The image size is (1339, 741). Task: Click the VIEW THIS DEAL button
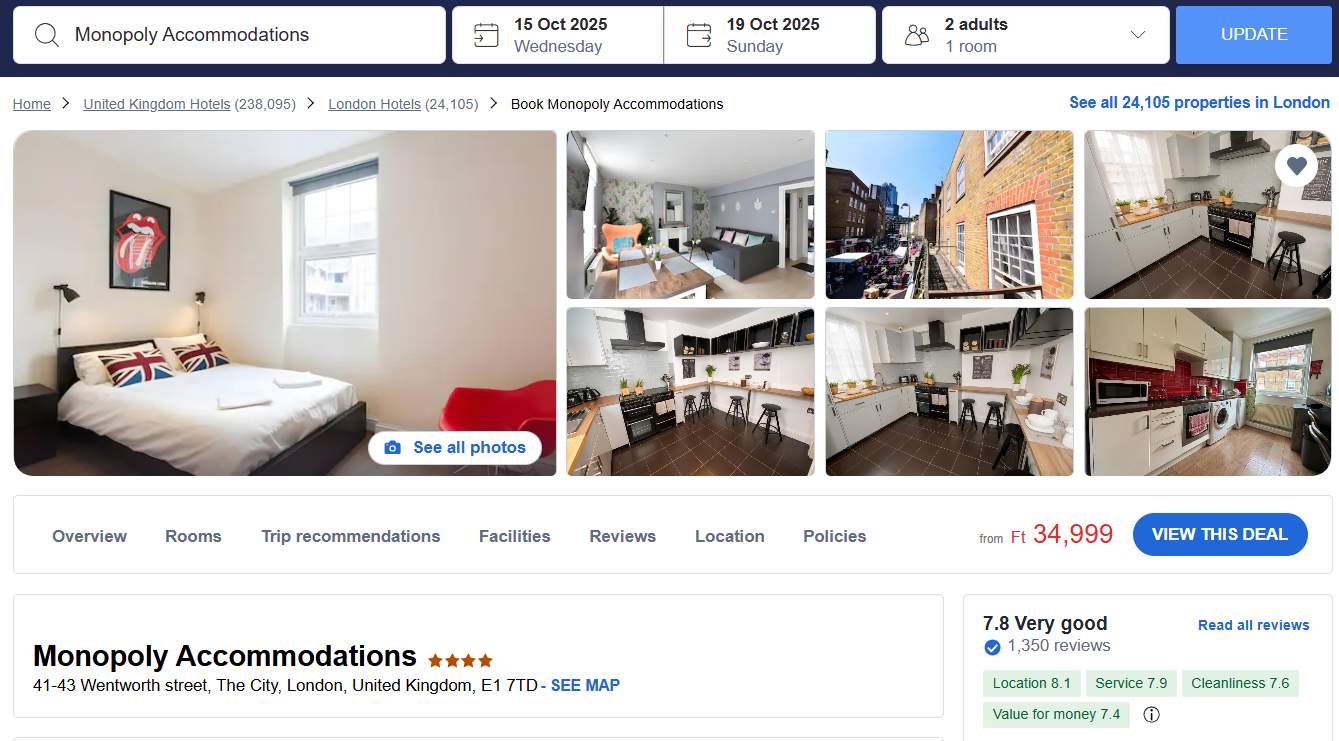(1220, 534)
